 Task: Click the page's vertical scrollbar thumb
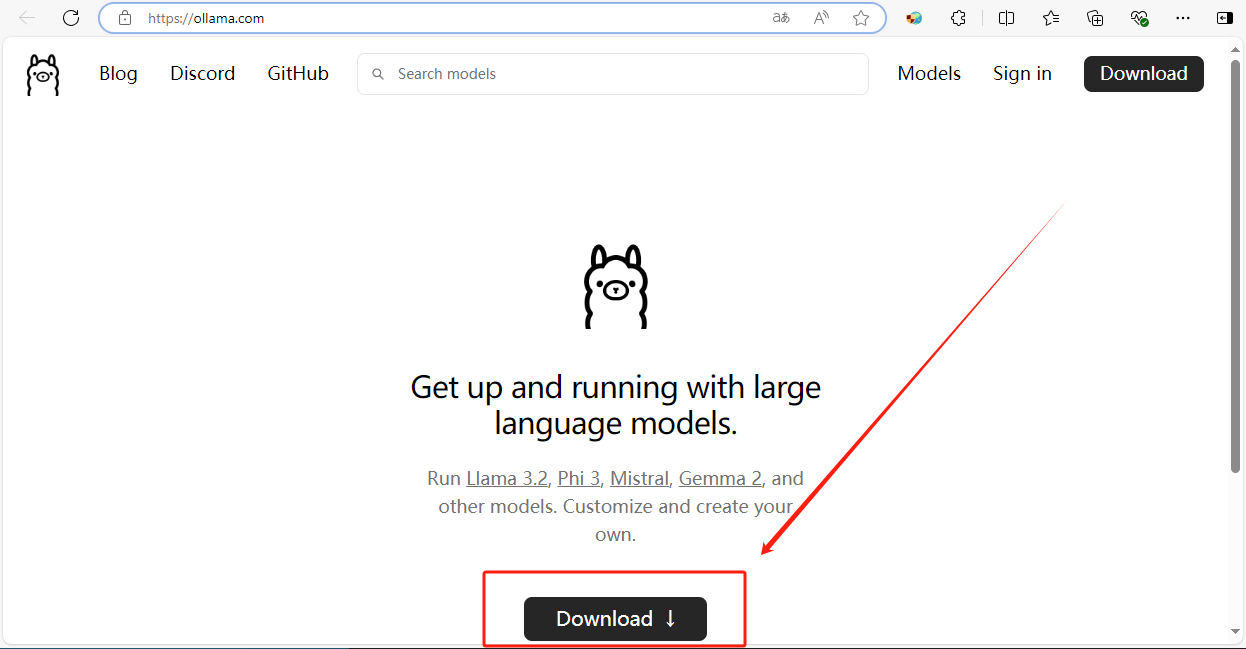click(x=1235, y=265)
